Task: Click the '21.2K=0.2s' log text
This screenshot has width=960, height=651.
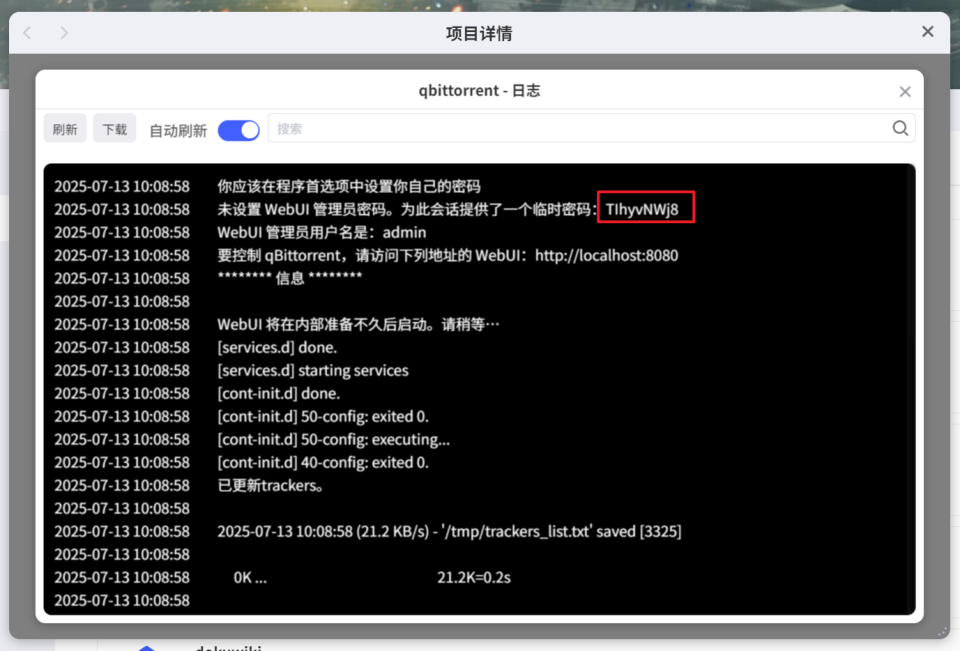Action: click(x=474, y=578)
